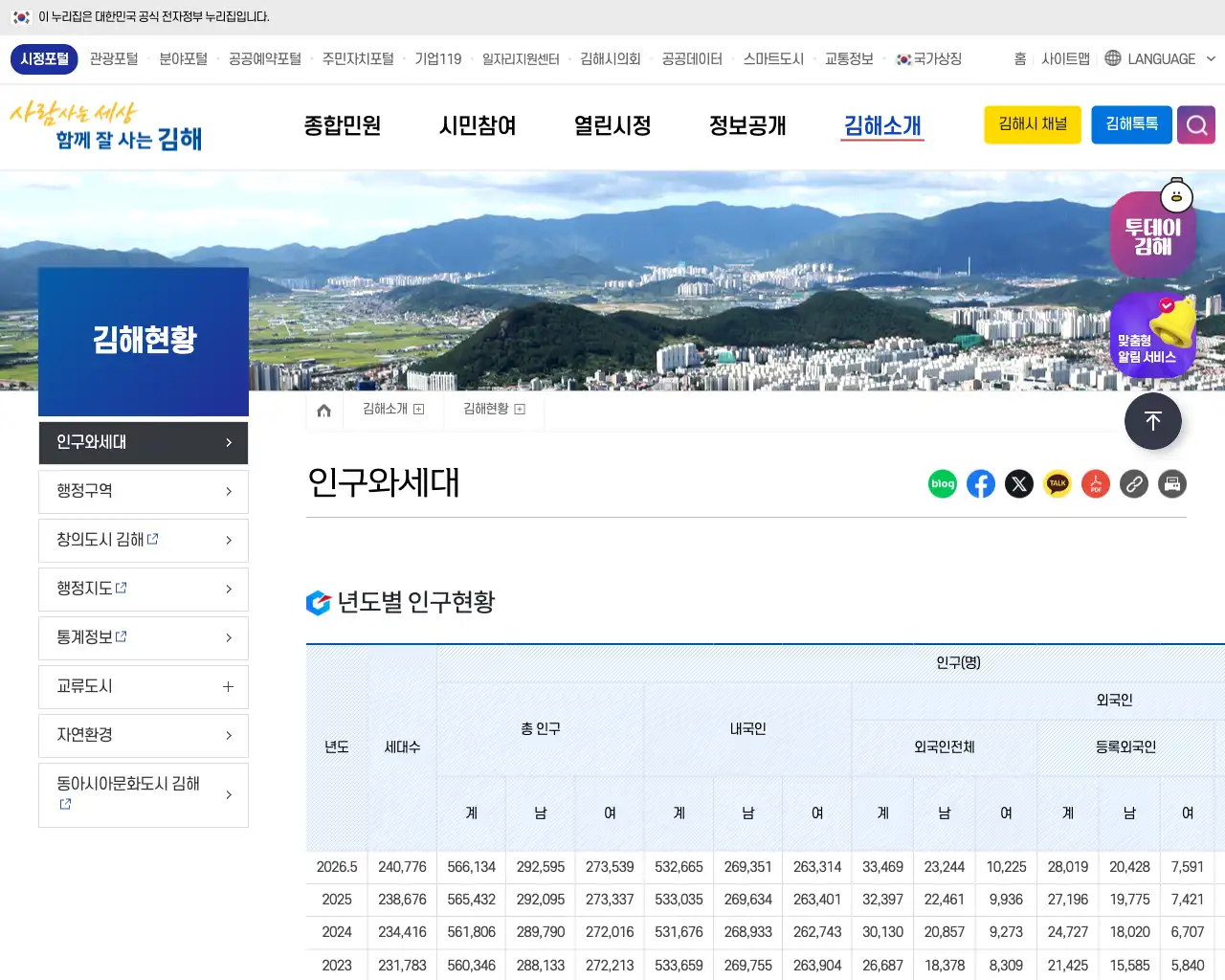Click 2026.5 year row cell
The image size is (1225, 980).
click(337, 867)
